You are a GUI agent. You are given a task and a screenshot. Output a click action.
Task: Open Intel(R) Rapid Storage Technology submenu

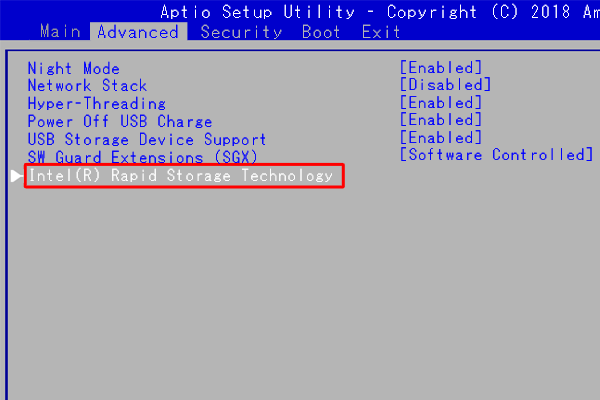(180, 176)
